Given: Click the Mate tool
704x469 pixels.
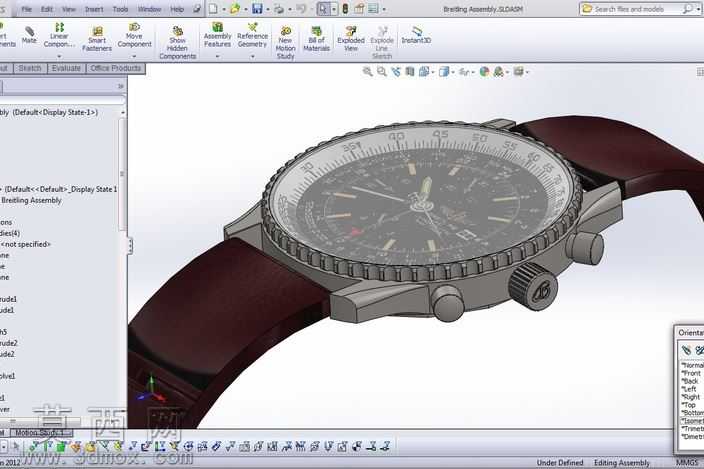Looking at the screenshot, I should coord(29,35).
